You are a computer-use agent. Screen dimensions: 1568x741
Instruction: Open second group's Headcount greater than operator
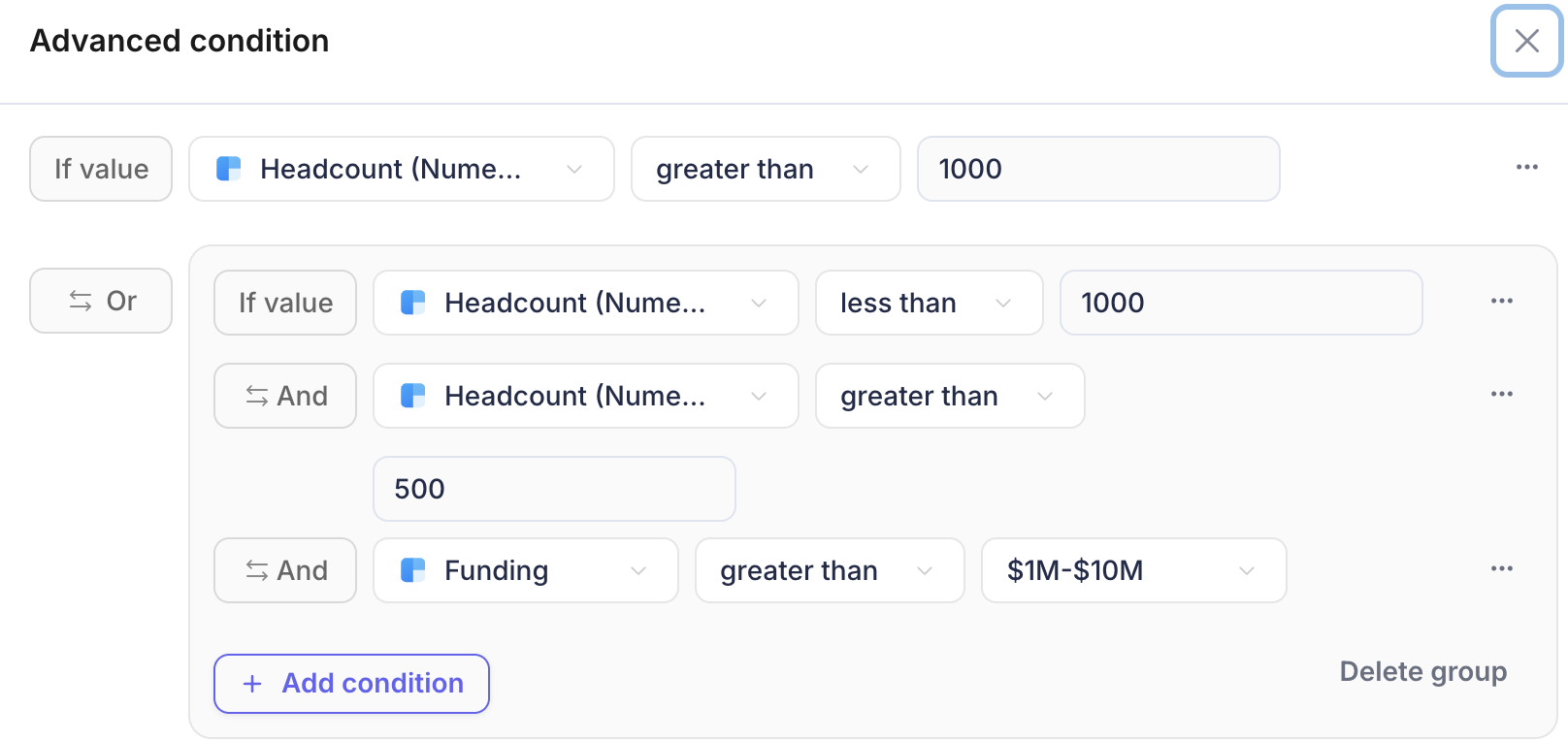coord(950,396)
